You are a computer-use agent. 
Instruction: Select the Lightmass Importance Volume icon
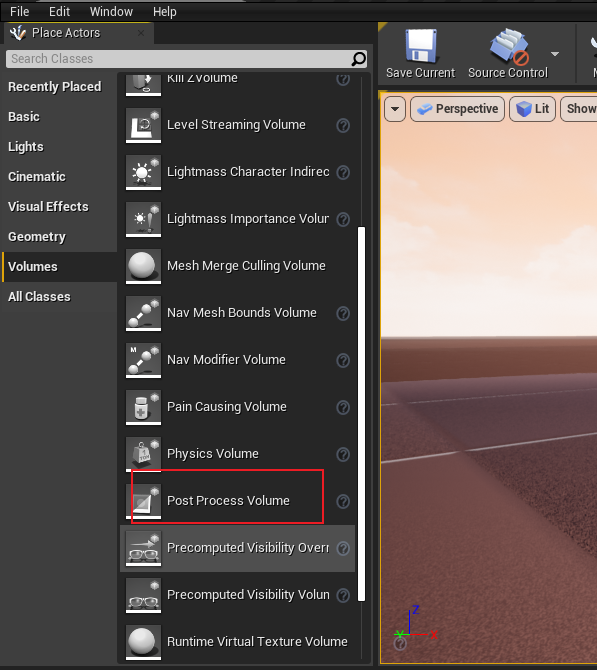[143, 219]
